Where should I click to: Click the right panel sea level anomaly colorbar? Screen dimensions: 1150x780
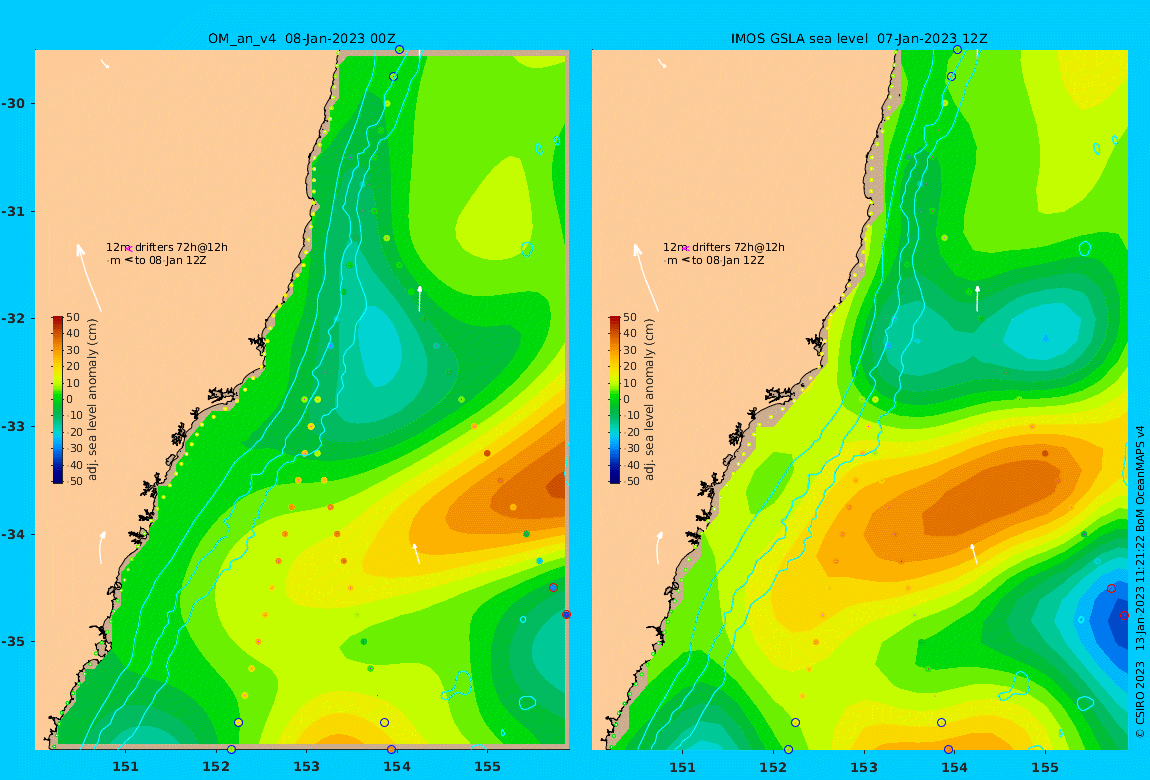[615, 400]
